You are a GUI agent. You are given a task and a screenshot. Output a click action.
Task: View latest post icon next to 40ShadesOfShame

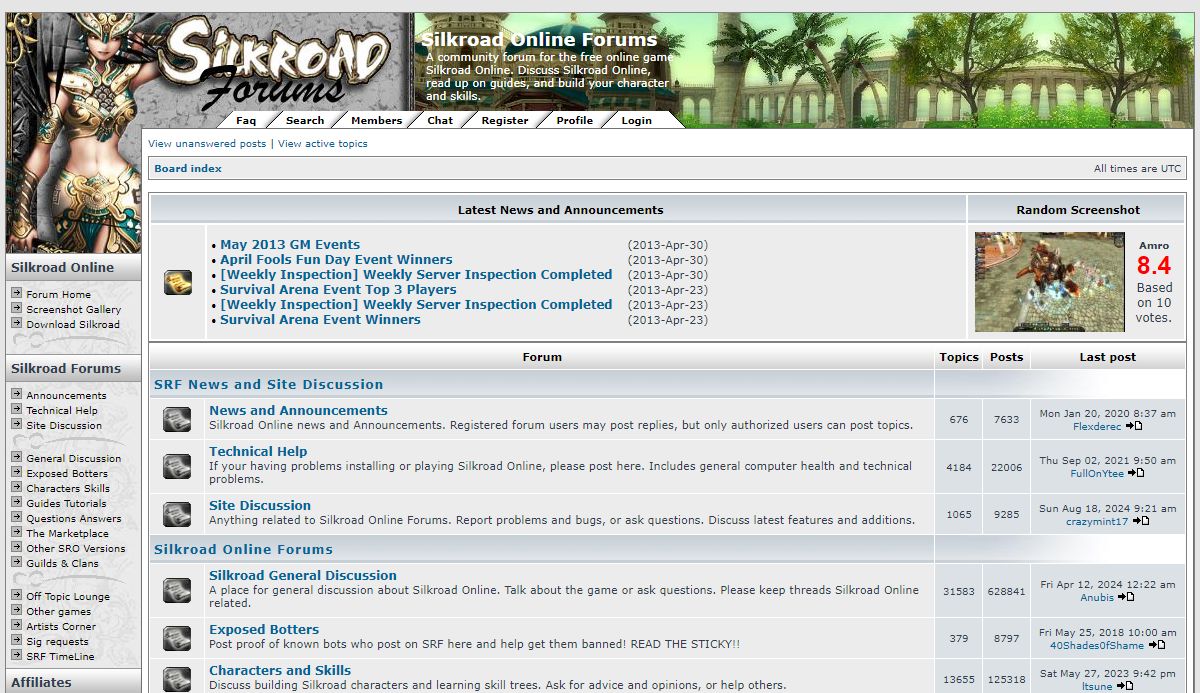coord(1157,645)
